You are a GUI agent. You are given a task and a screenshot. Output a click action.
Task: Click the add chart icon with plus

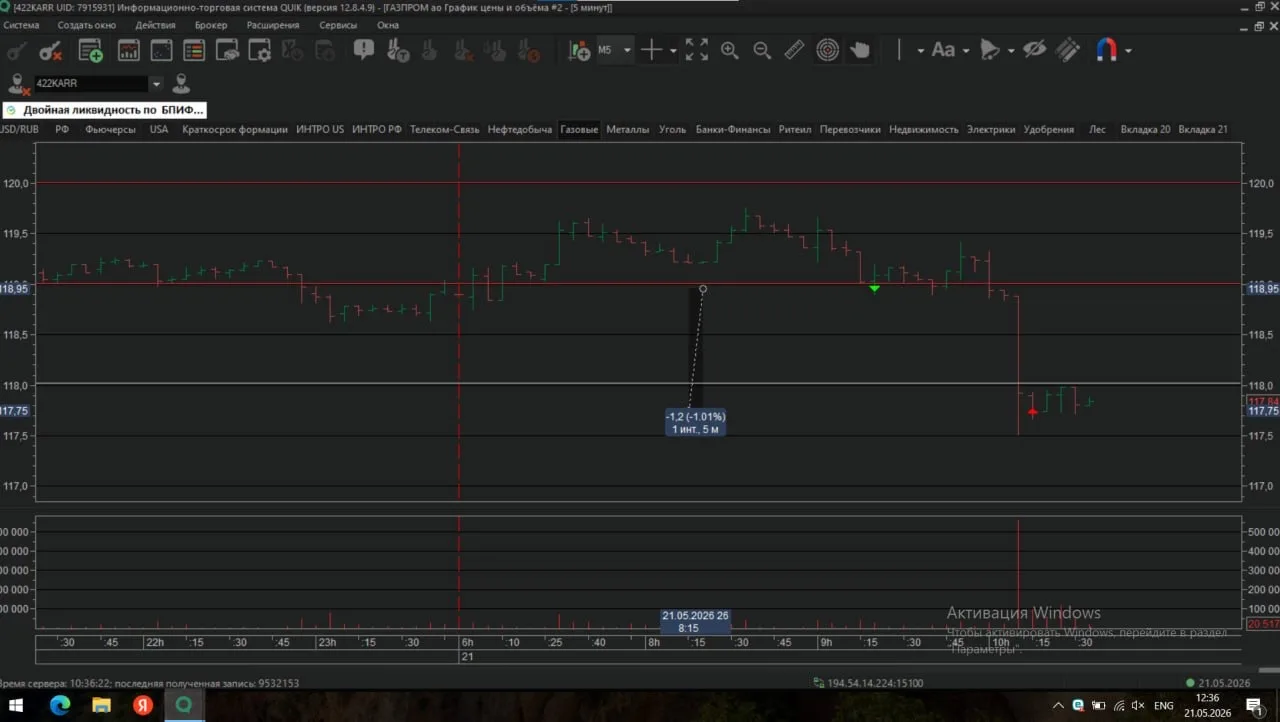pyautogui.click(x=579, y=50)
